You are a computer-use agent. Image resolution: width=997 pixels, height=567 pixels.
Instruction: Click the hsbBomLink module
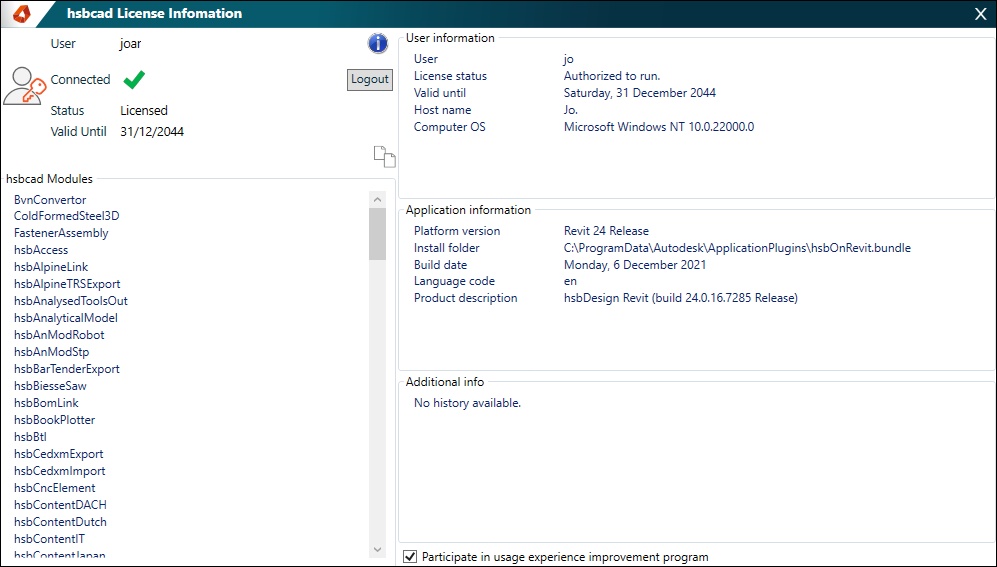point(46,403)
